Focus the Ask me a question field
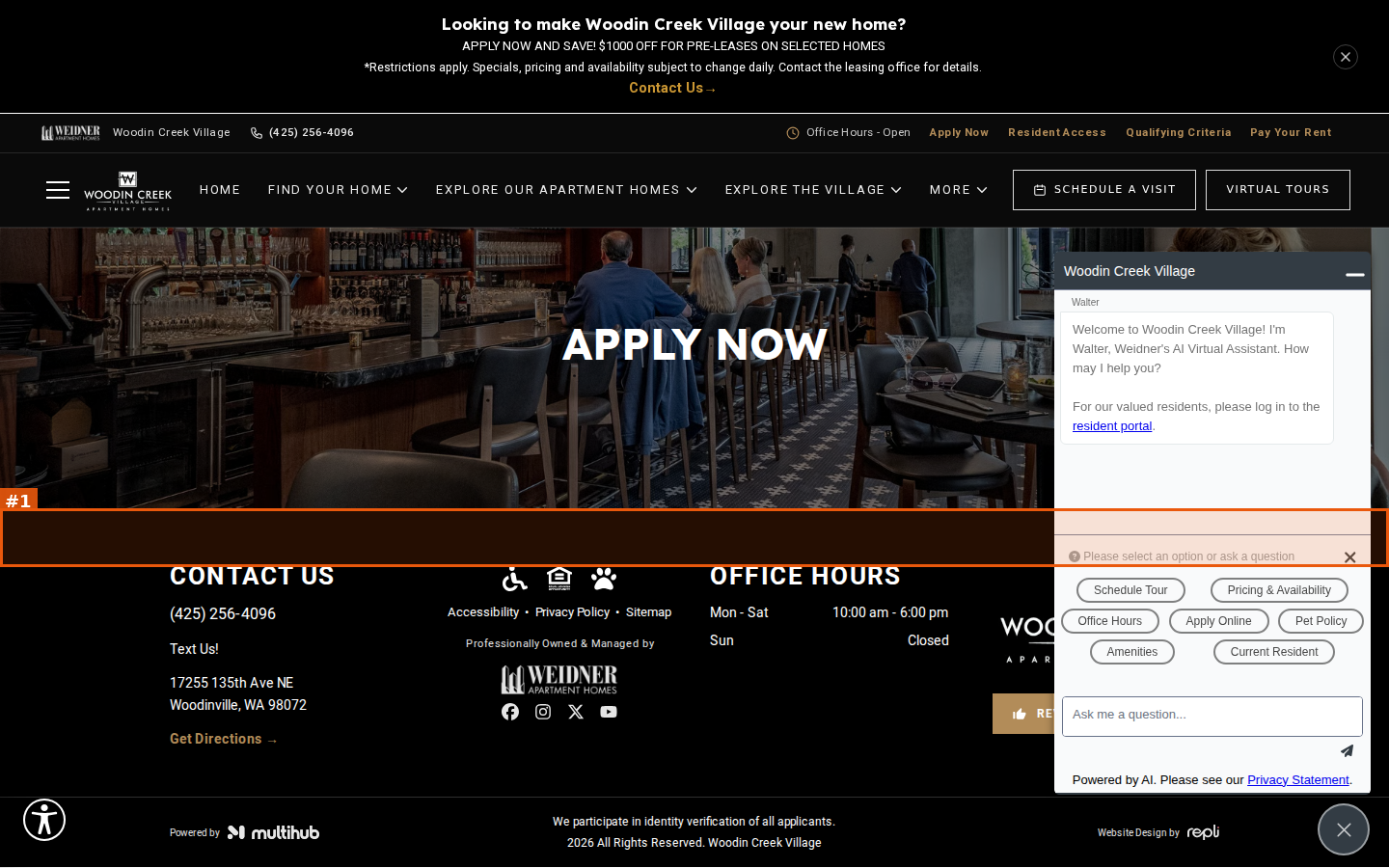Viewport: 1389px width, 868px height. [1212, 717]
